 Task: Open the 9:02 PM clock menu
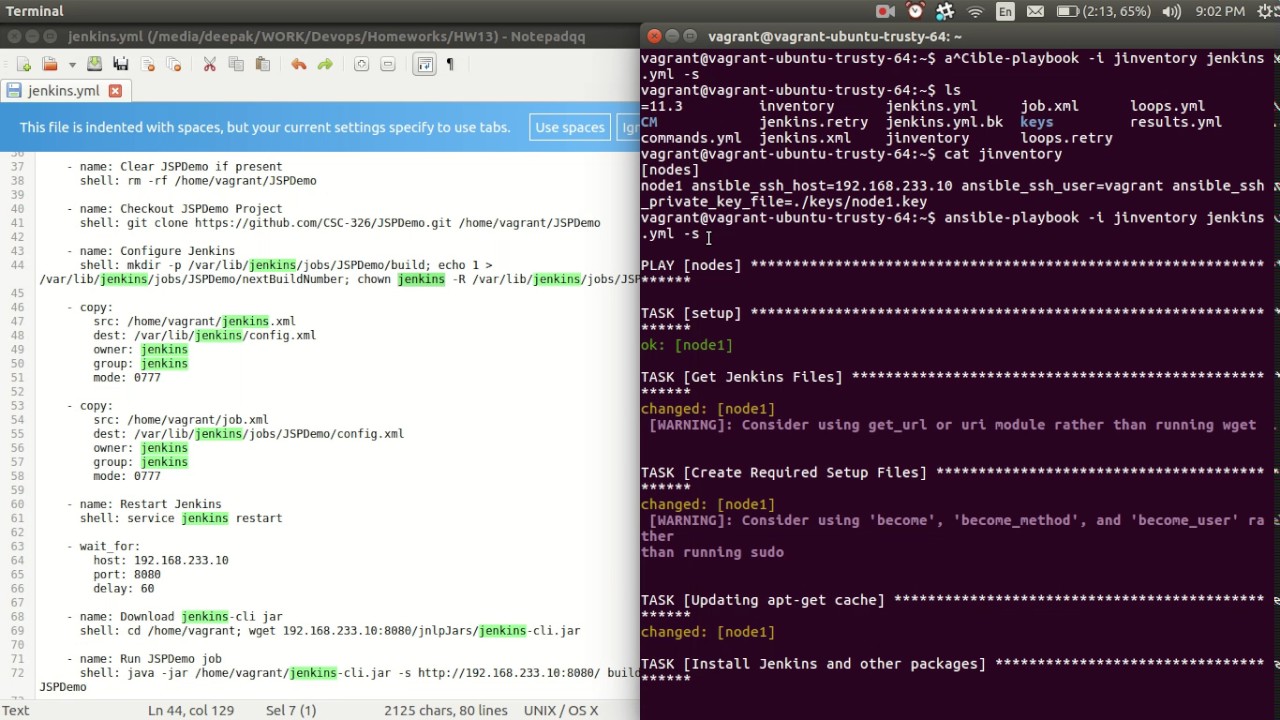coord(1220,11)
